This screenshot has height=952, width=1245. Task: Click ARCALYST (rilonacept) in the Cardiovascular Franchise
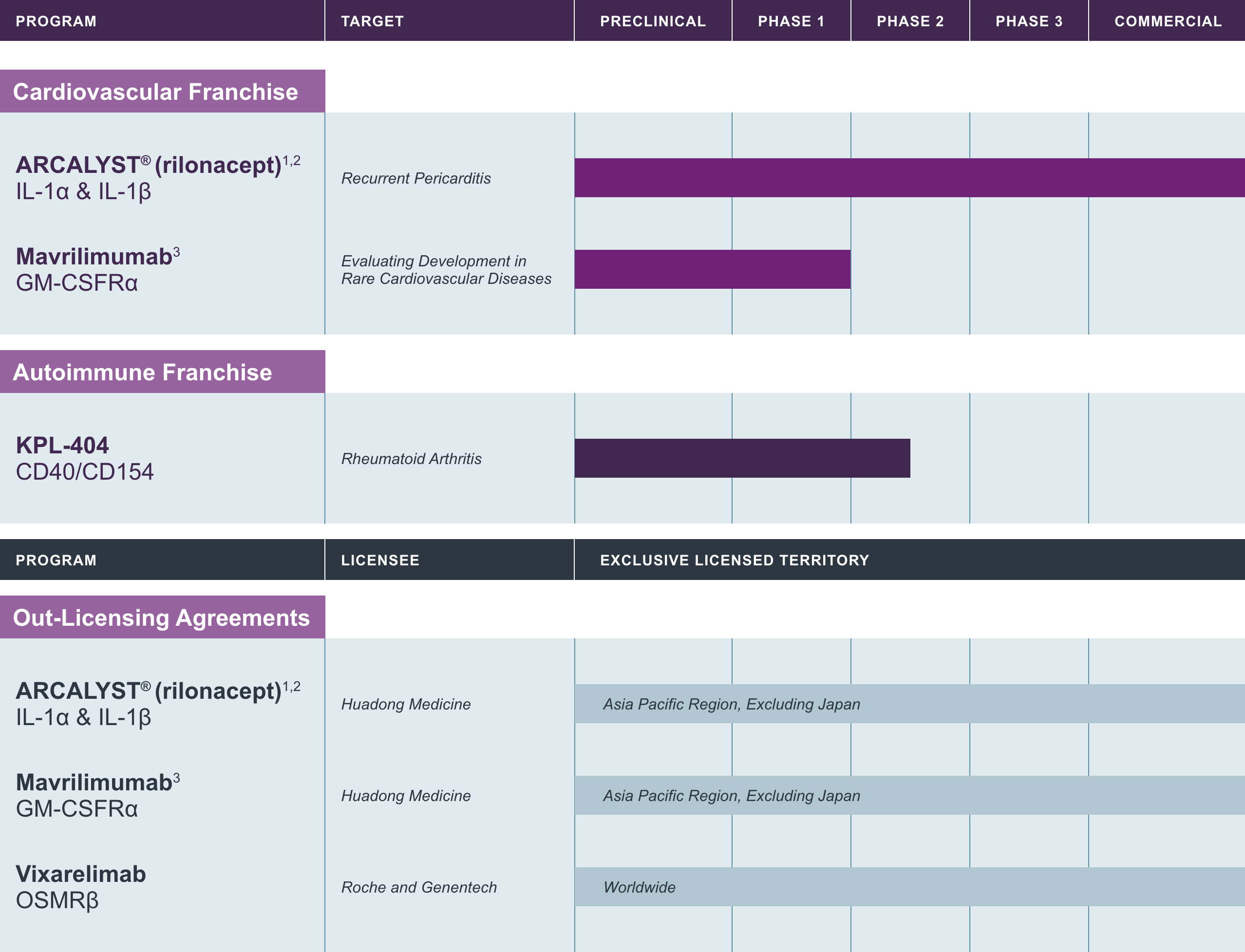[157, 165]
